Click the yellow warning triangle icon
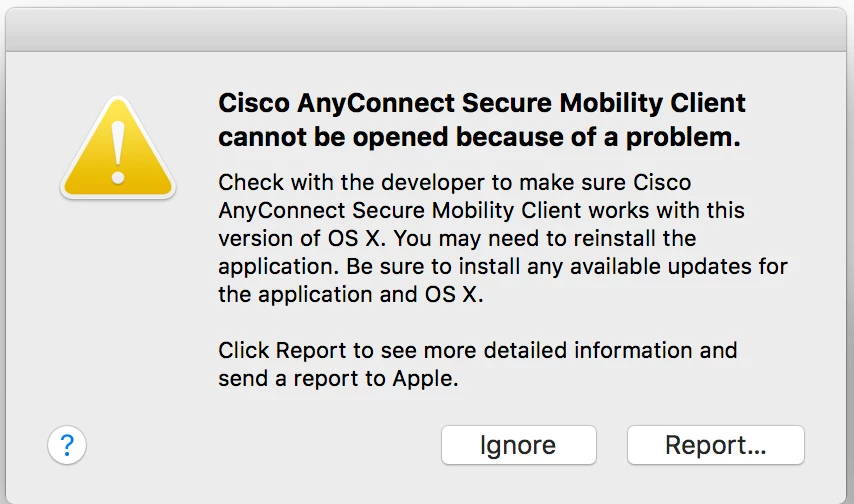Image resolution: width=854 pixels, height=504 pixels. click(118, 148)
